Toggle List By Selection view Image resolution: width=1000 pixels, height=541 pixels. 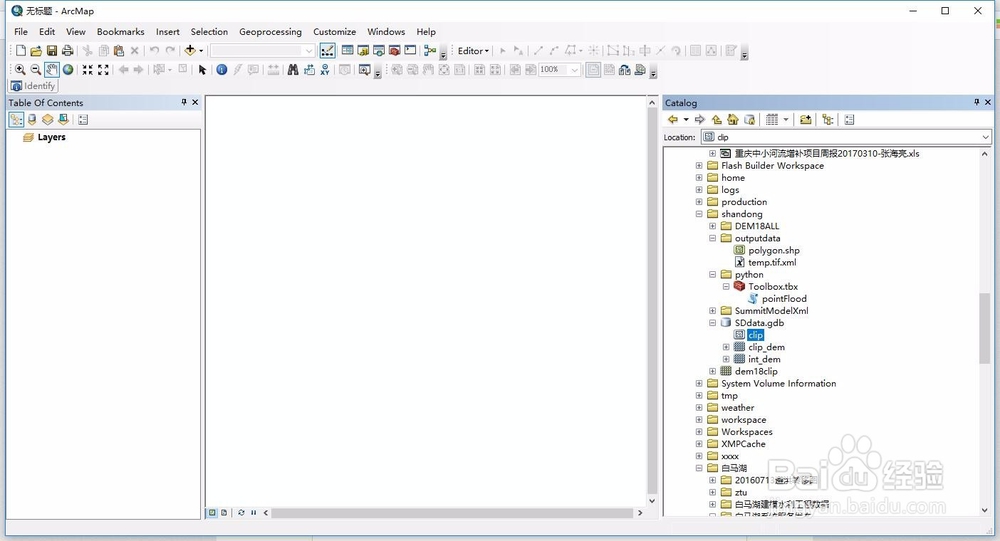click(63, 119)
